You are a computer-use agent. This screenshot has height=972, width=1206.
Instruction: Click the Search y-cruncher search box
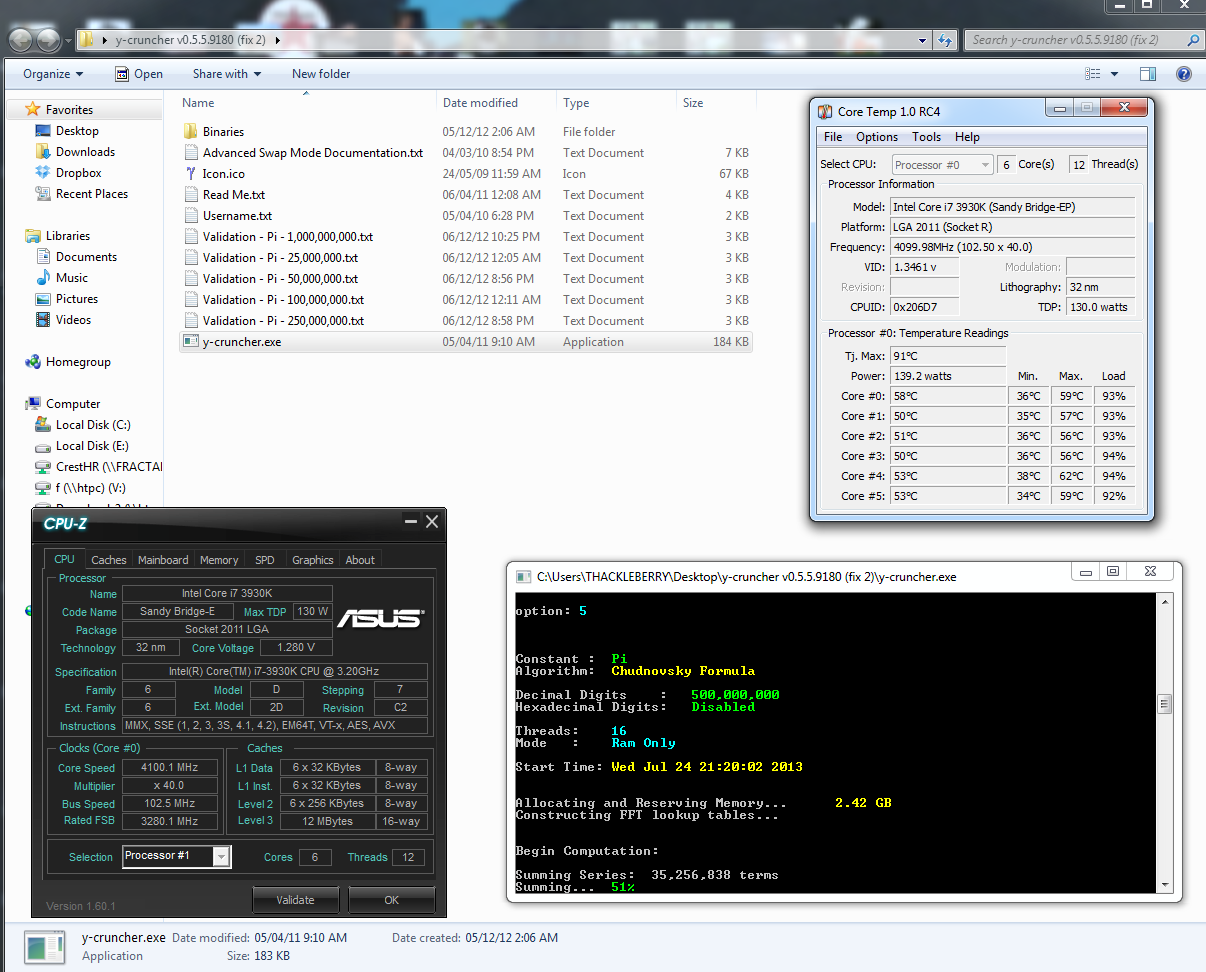click(1083, 40)
